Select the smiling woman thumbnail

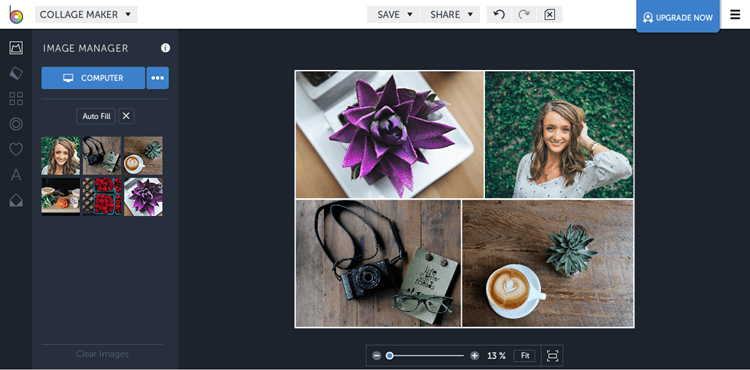point(60,156)
